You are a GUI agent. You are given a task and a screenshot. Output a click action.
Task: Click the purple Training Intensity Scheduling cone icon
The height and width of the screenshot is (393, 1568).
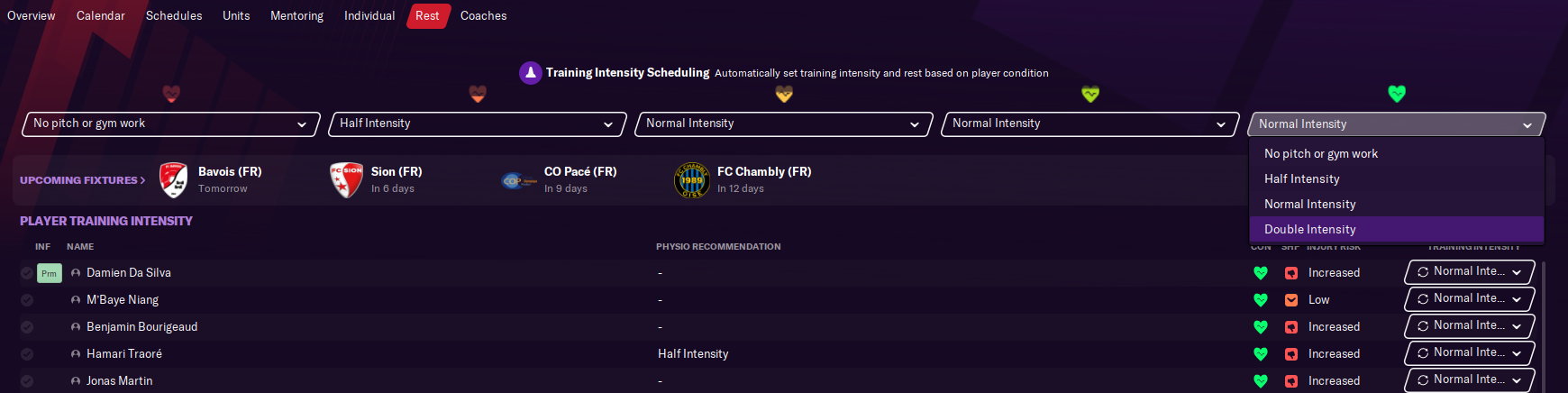pos(530,73)
